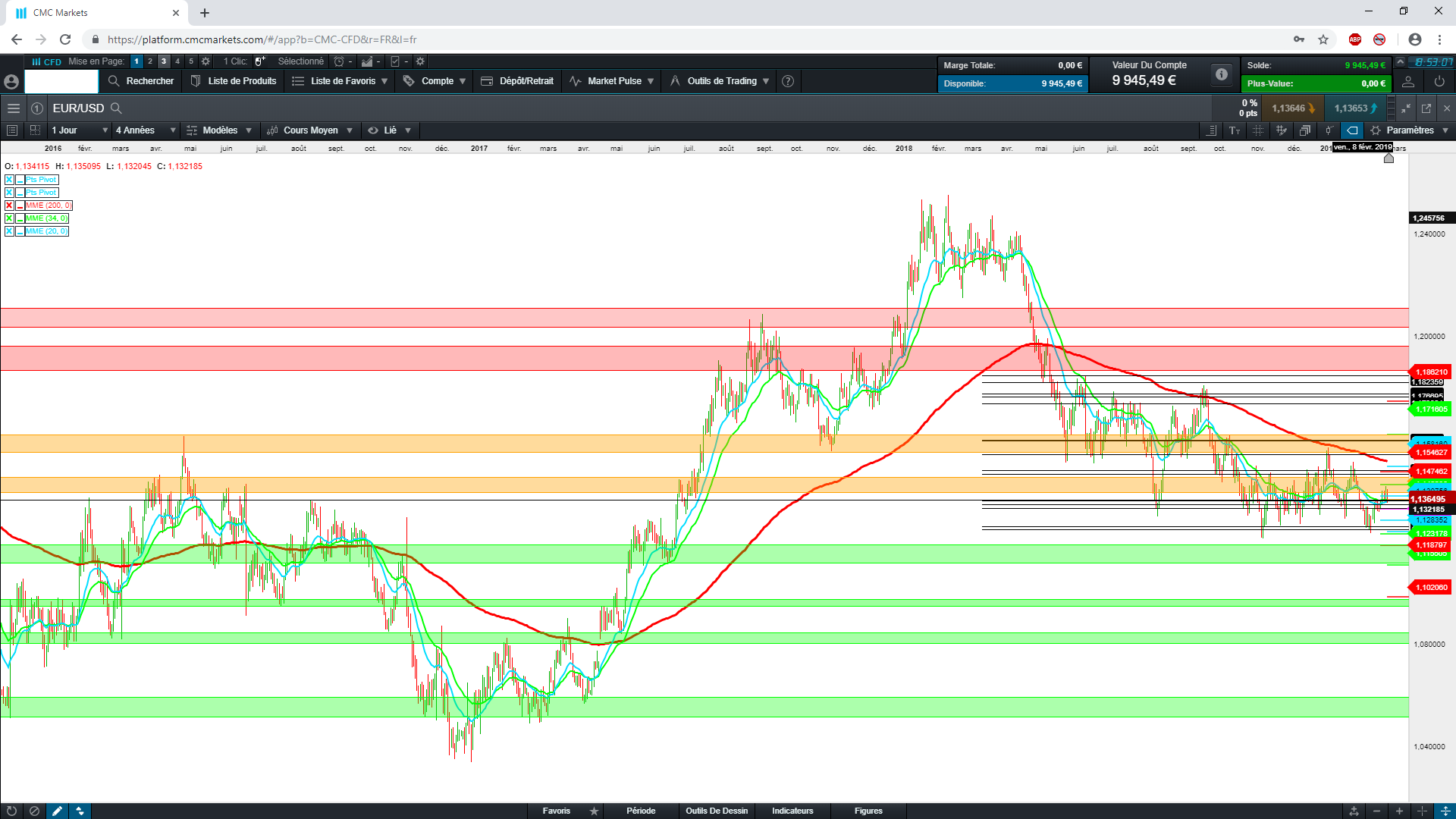The width and height of the screenshot is (1456, 819).
Task: Click the timeline date marker handle
Action: click(1389, 158)
